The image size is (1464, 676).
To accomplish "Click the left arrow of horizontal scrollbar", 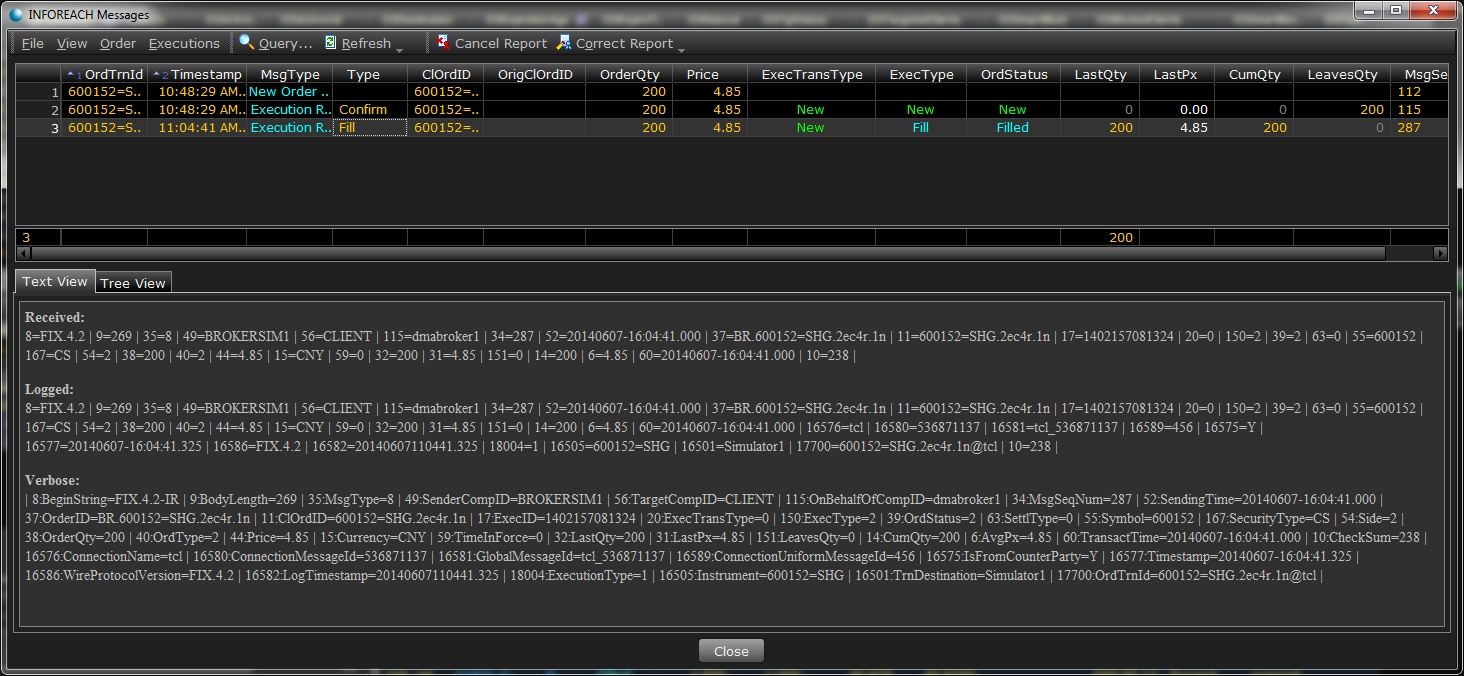I will click(x=23, y=254).
